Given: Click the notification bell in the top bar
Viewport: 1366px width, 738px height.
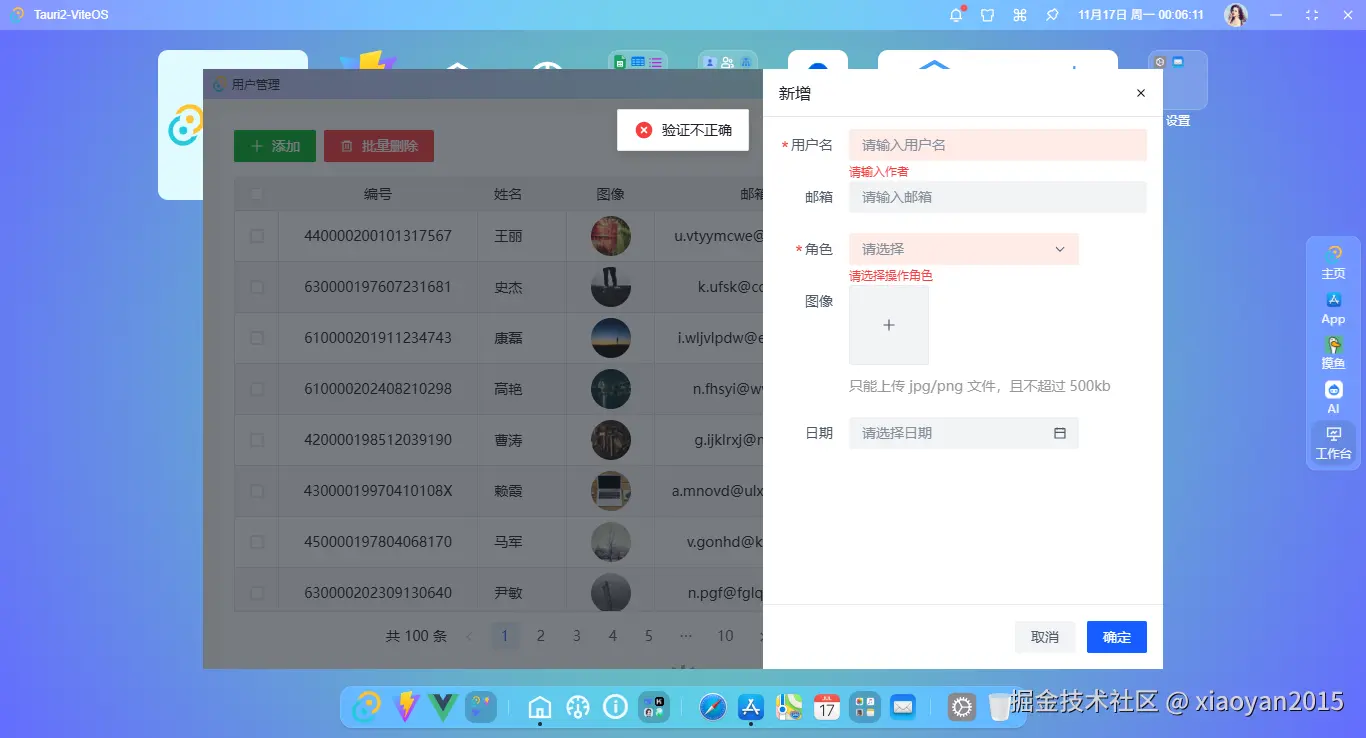Looking at the screenshot, I should click(x=954, y=14).
